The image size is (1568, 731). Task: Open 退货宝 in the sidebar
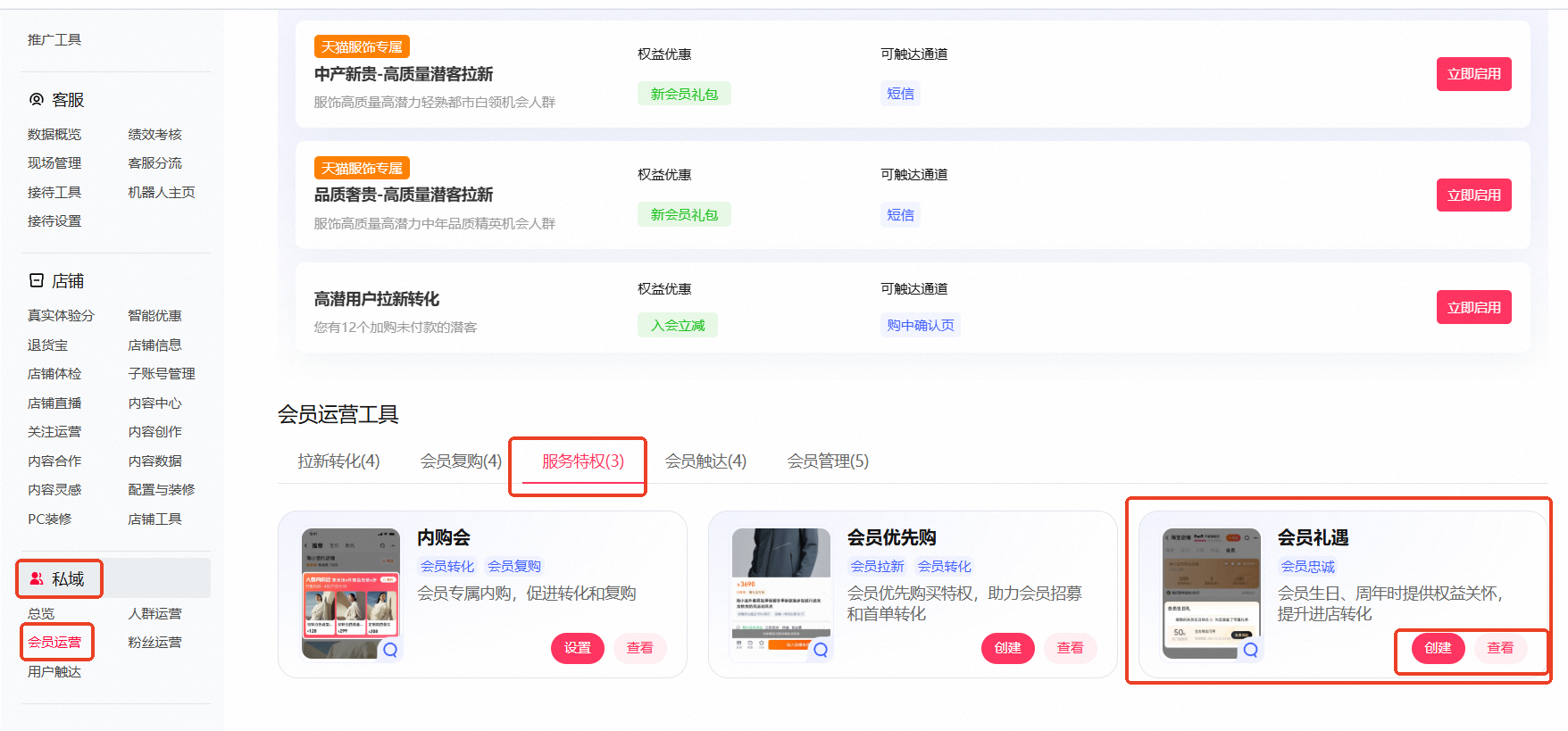coord(47,345)
